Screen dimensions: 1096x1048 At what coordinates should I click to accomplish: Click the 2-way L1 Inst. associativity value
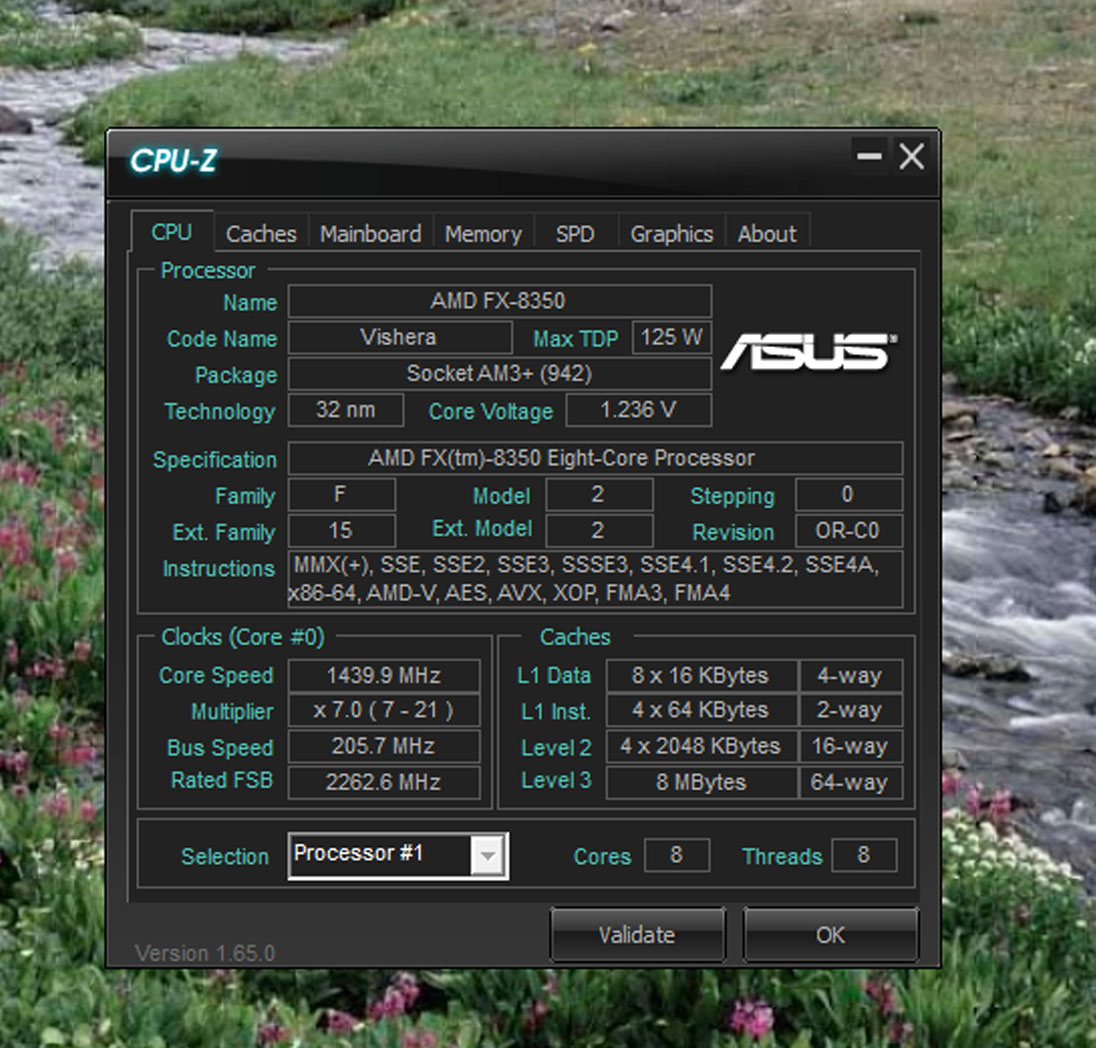point(851,710)
